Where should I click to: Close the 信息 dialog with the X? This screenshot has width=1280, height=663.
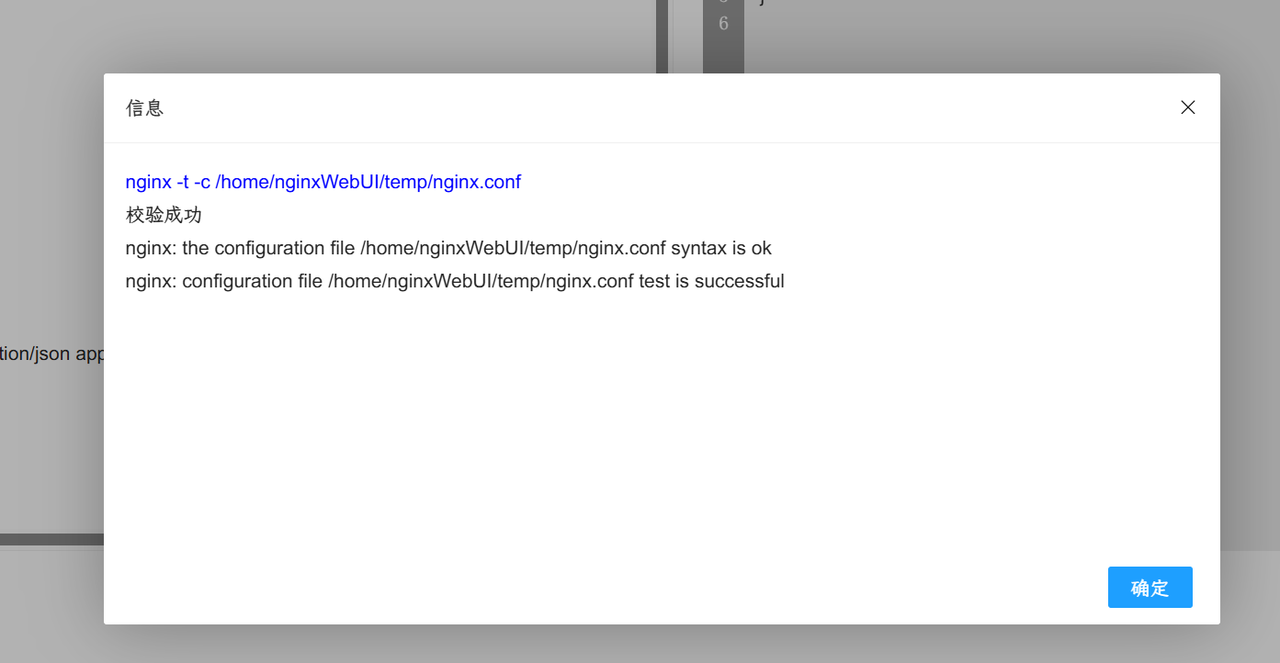click(1187, 107)
